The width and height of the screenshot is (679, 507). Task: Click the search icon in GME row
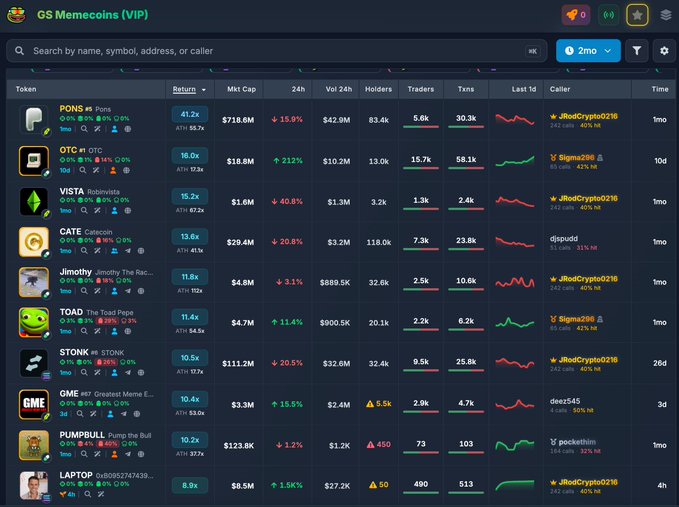coord(80,414)
